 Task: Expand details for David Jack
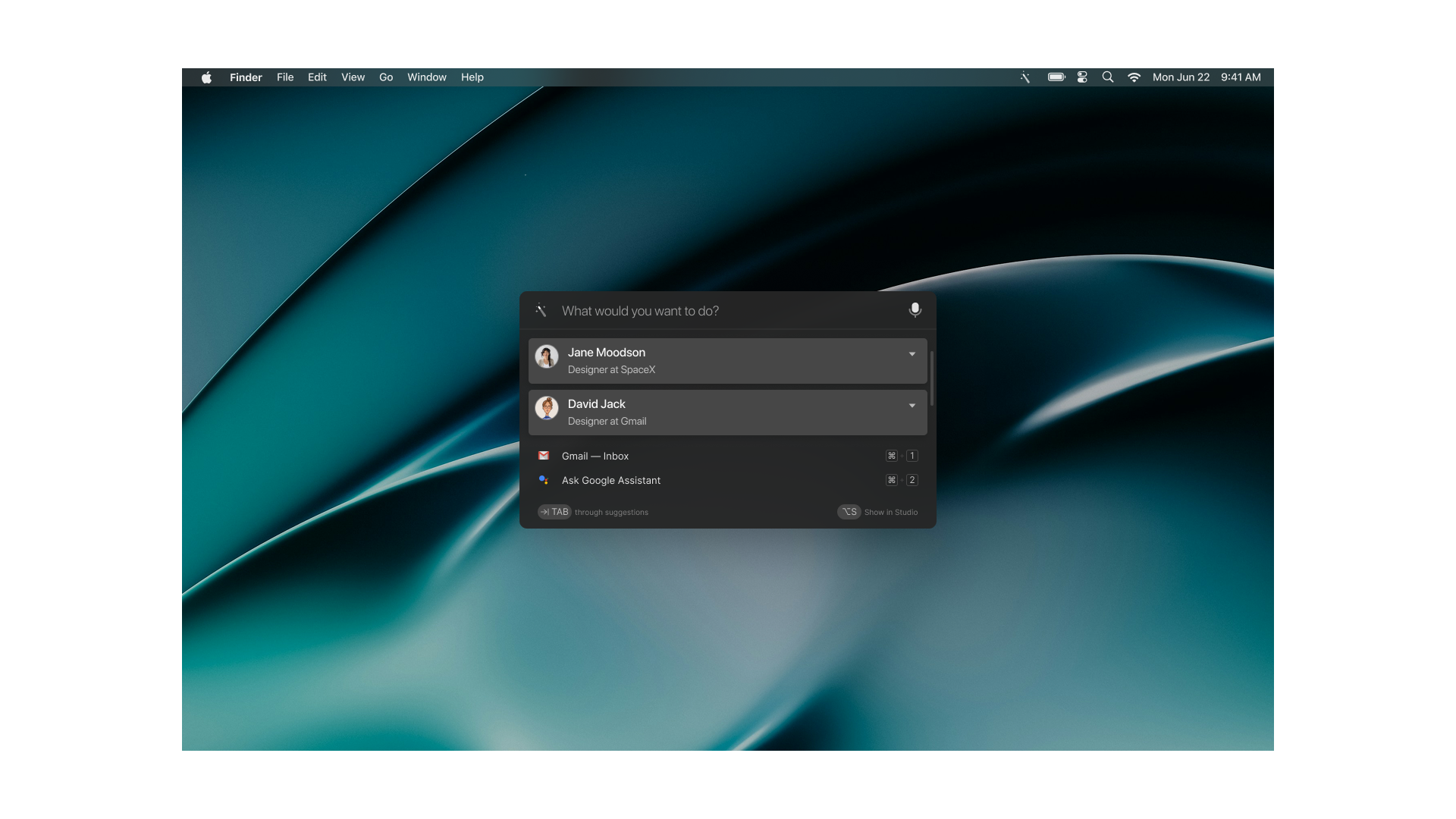[x=912, y=406]
